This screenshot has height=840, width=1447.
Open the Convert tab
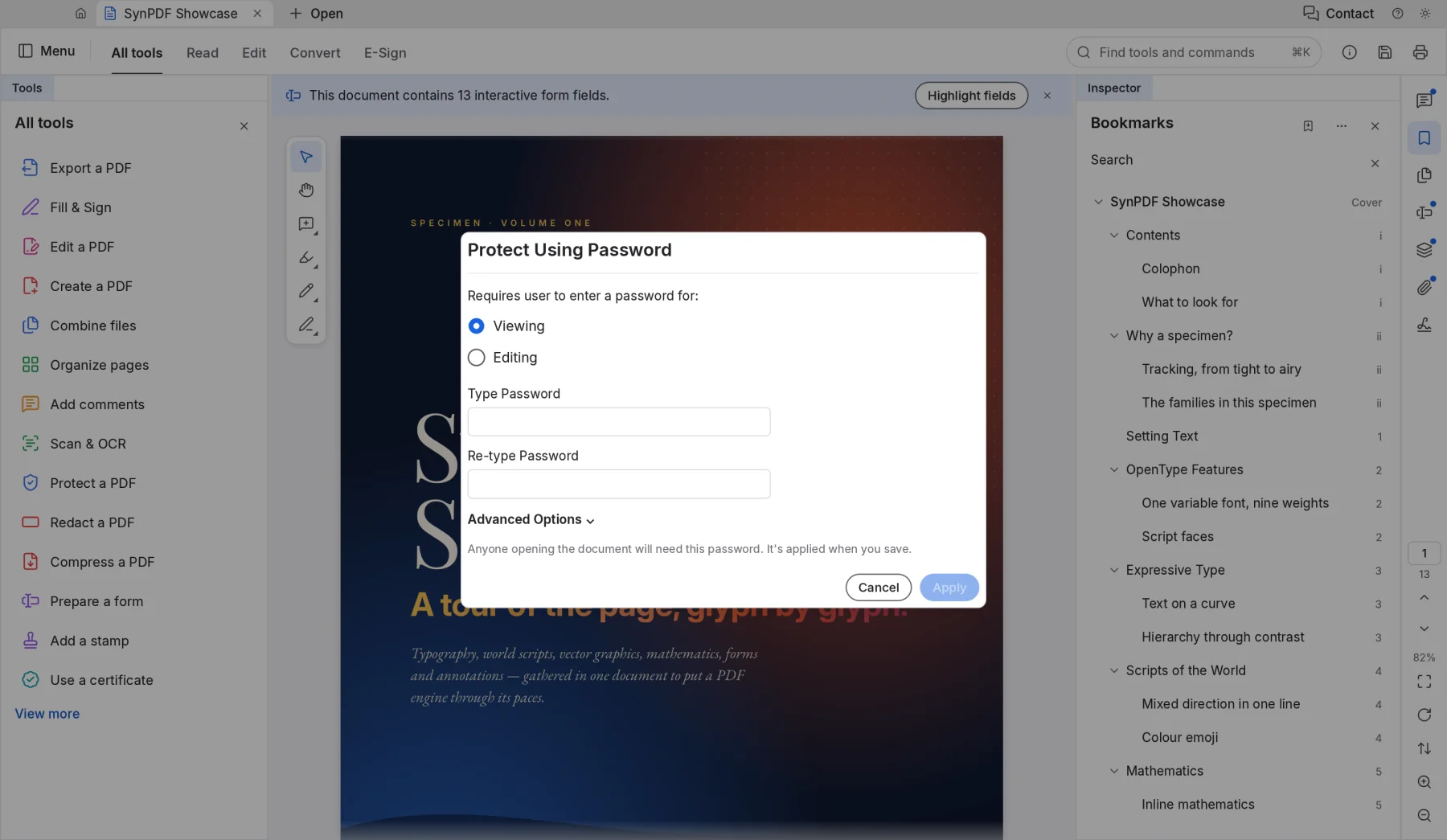(315, 53)
